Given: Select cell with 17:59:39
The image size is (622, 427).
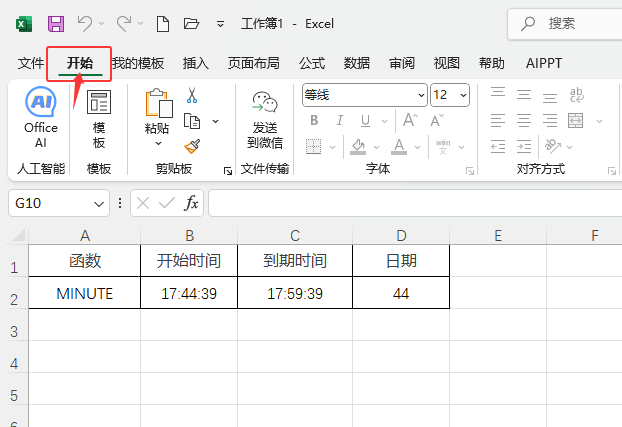Looking at the screenshot, I should tap(295, 293).
